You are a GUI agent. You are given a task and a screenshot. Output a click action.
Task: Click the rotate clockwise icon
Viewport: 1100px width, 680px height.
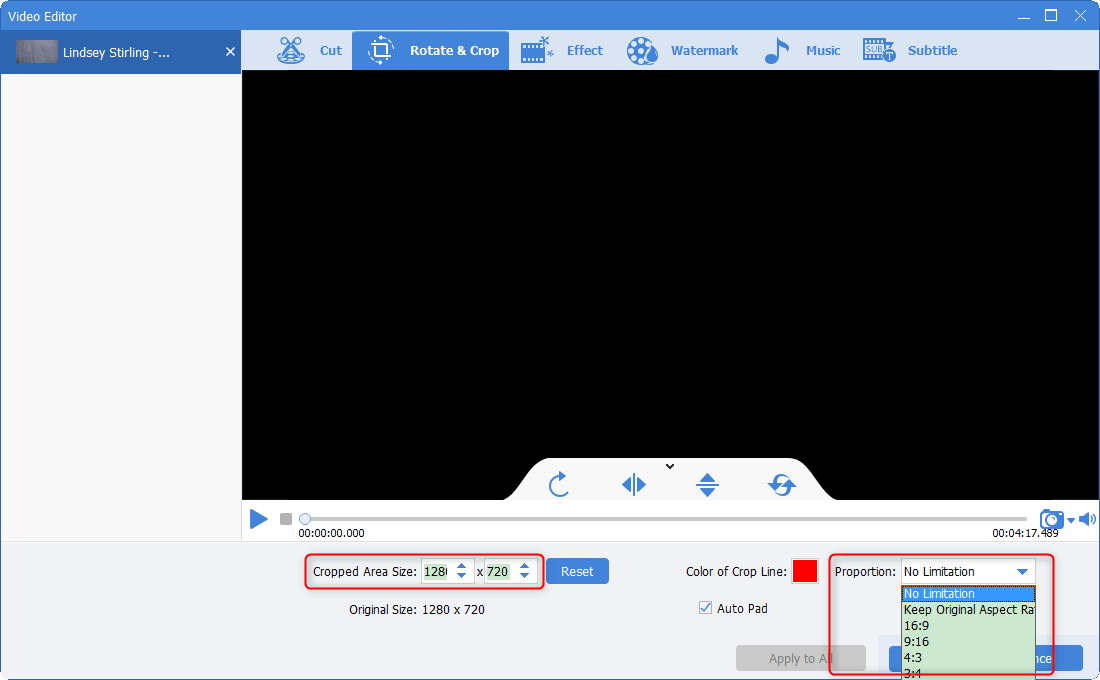(559, 485)
